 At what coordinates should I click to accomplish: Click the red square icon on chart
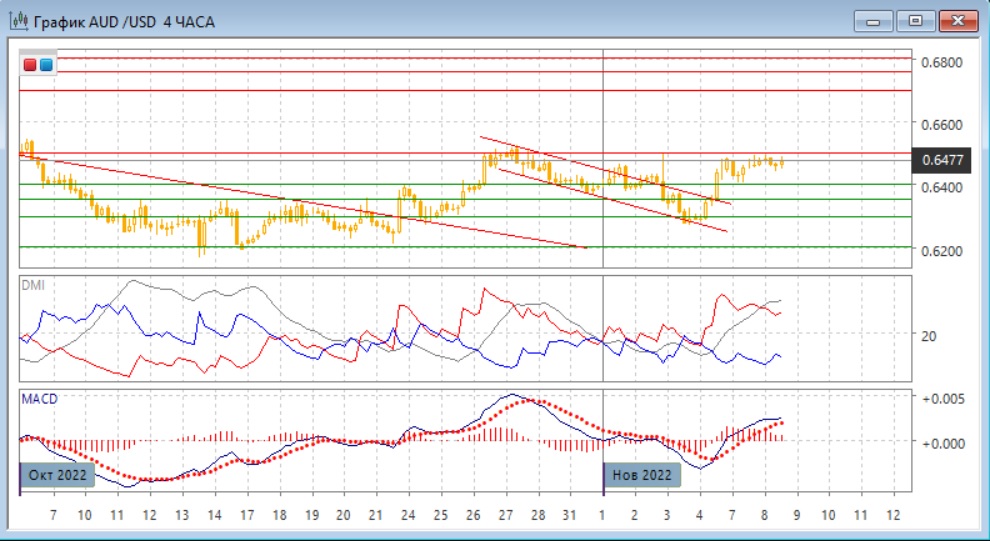click(x=31, y=65)
